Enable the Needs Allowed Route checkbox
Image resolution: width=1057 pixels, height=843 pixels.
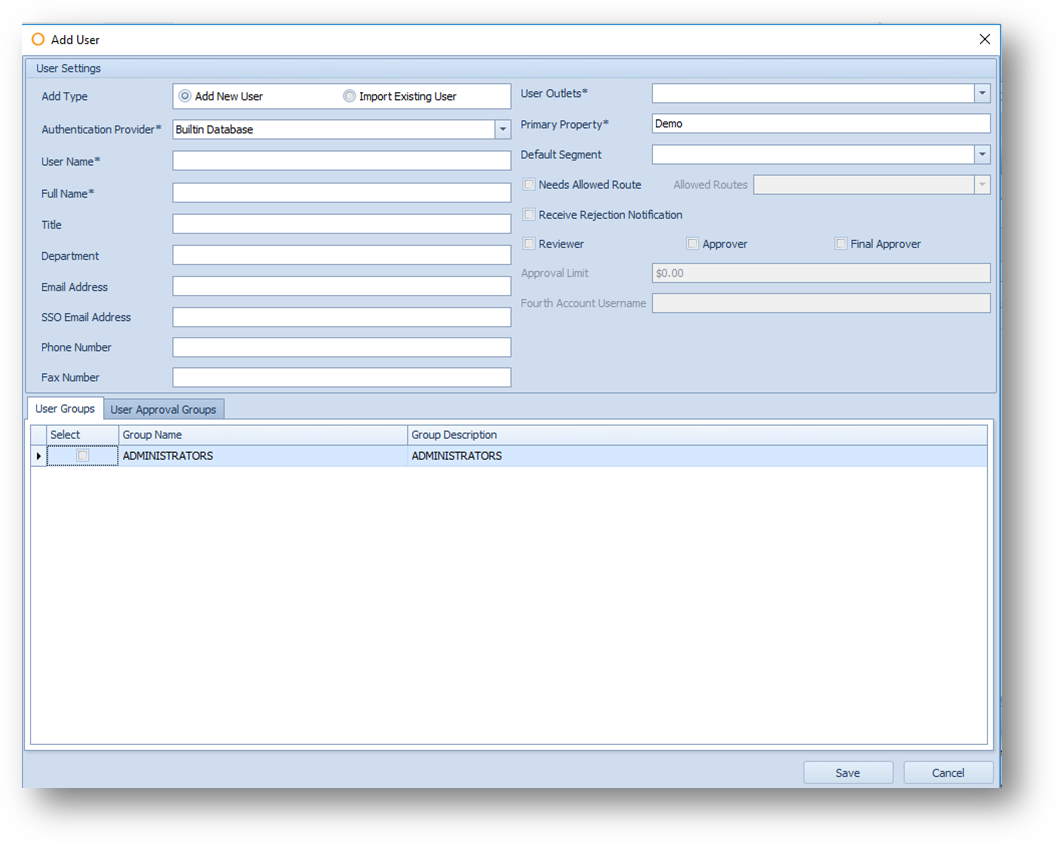click(x=529, y=184)
